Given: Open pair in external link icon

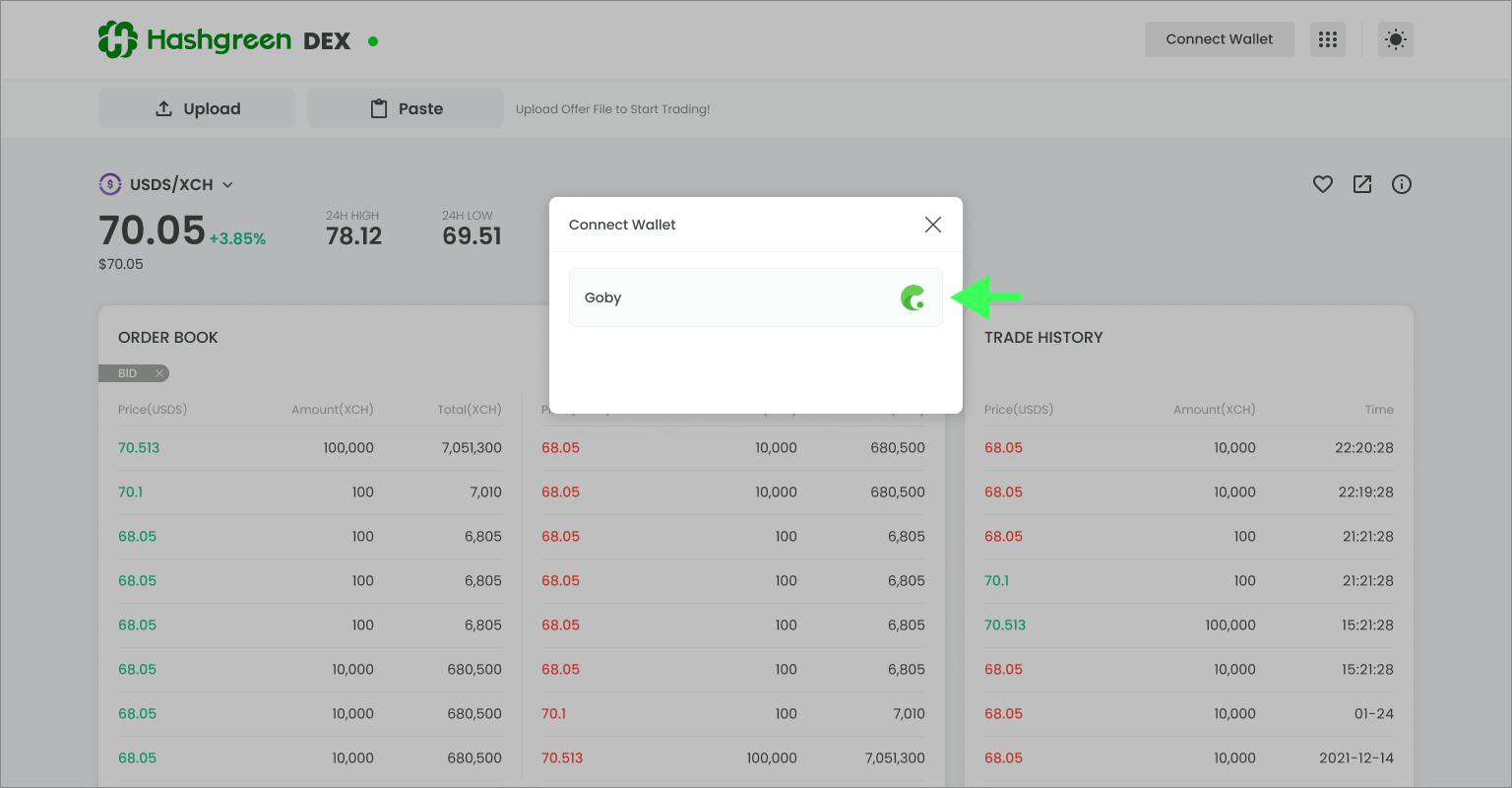Looking at the screenshot, I should [x=1362, y=184].
